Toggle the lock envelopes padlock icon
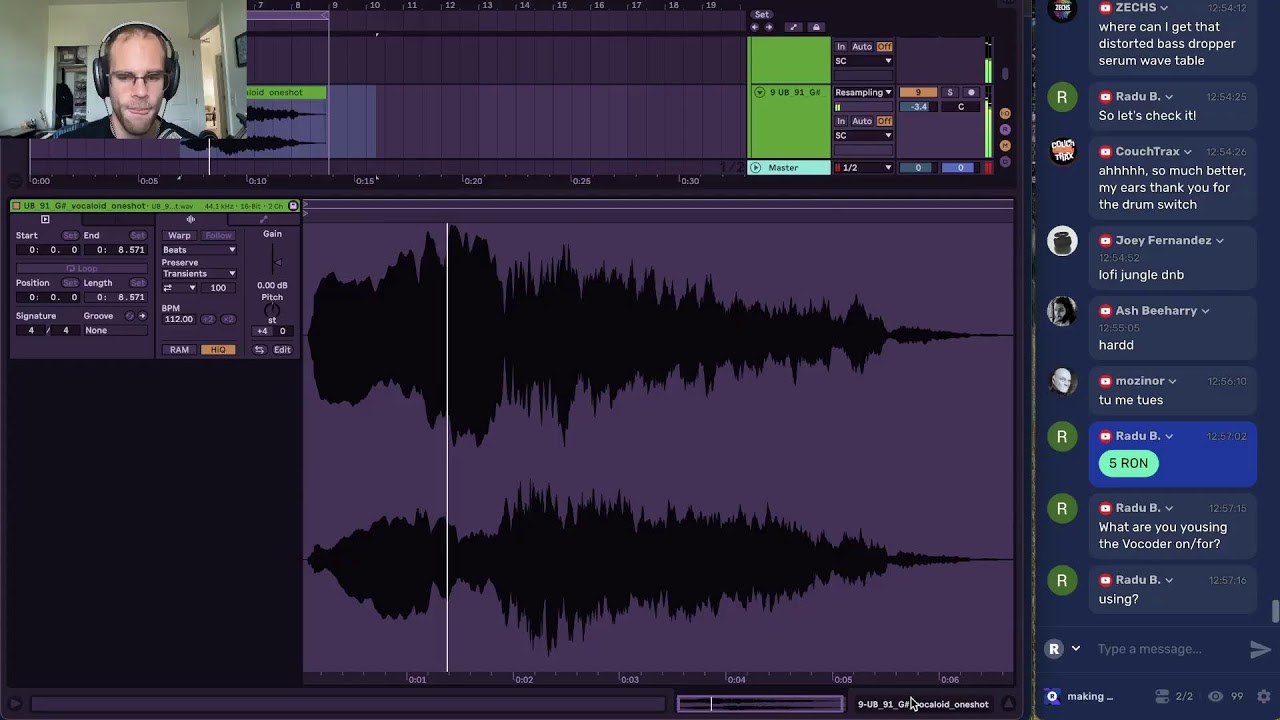This screenshot has width=1280, height=720. coord(816,27)
